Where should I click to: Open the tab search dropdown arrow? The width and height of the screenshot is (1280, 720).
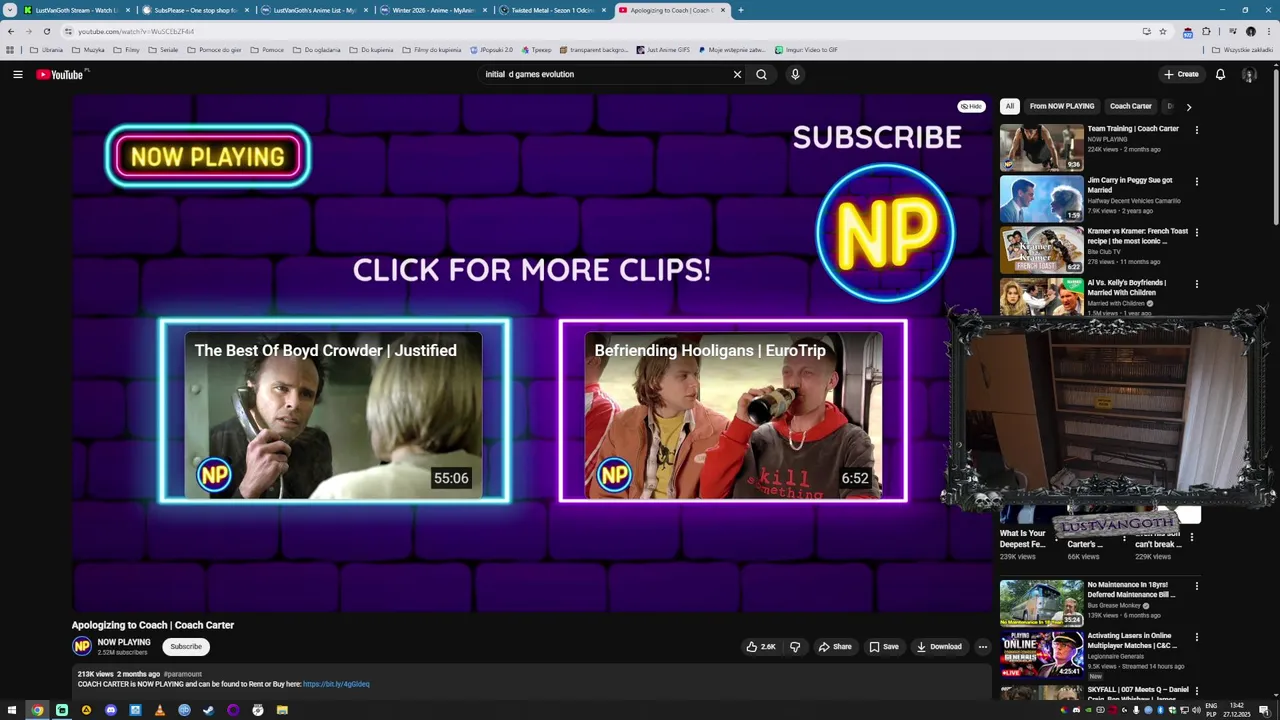click(10, 10)
